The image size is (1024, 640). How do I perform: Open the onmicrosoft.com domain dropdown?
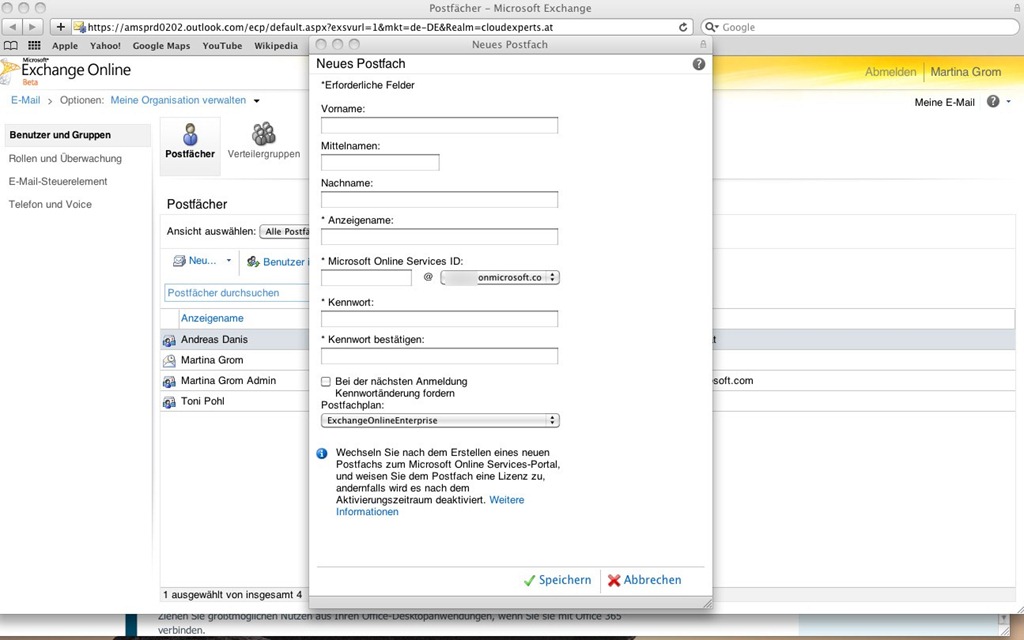click(x=500, y=278)
